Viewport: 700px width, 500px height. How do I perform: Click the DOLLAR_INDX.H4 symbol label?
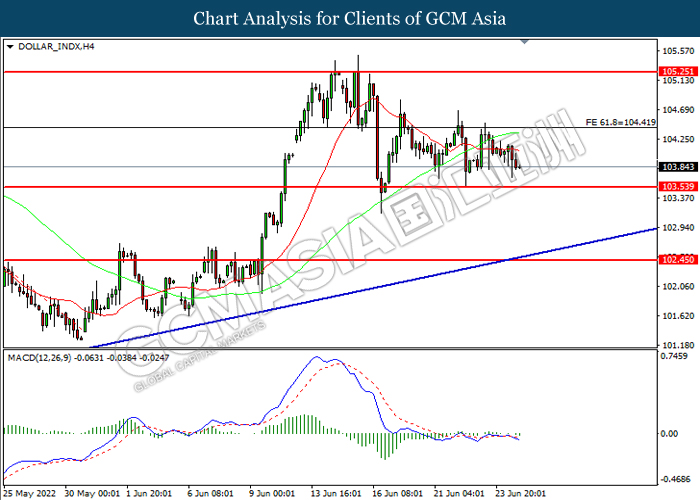pos(56,46)
